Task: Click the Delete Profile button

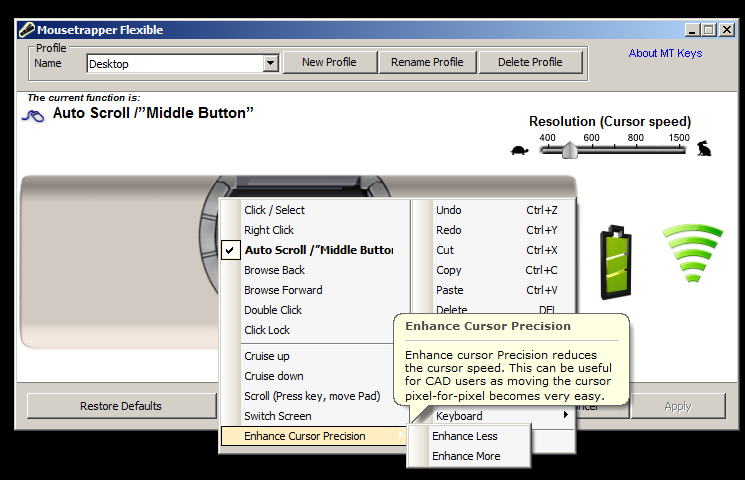Action: click(x=530, y=62)
